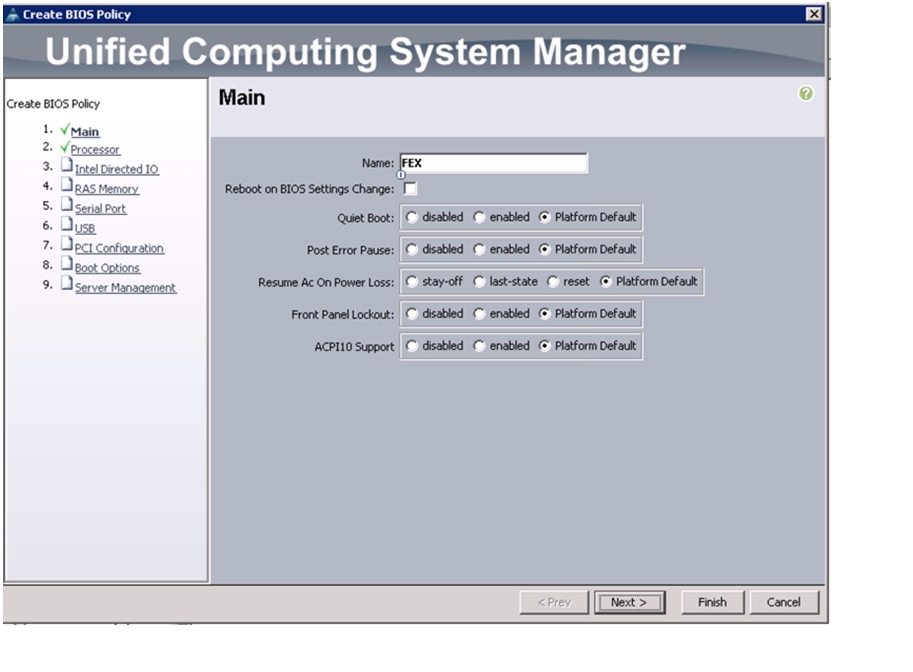Click the Finish button
Image resolution: width=913 pixels, height=672 pixels.
(713, 602)
